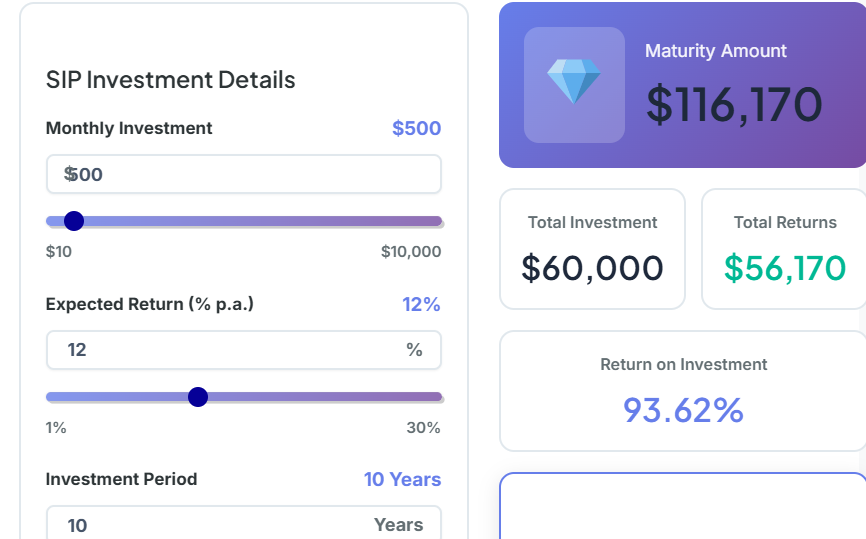This screenshot has height=539, width=866.
Task: Click the Monthly Investment input field
Action: coord(243,174)
